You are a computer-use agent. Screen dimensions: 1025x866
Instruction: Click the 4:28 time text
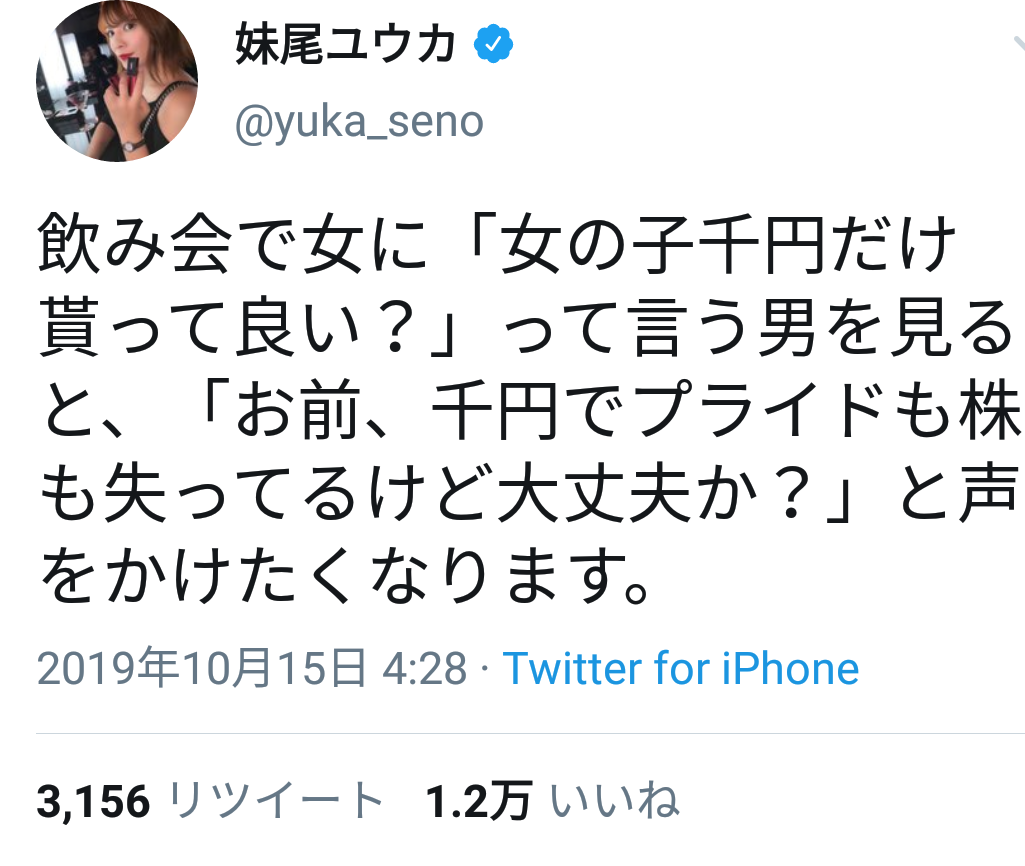pos(425,669)
